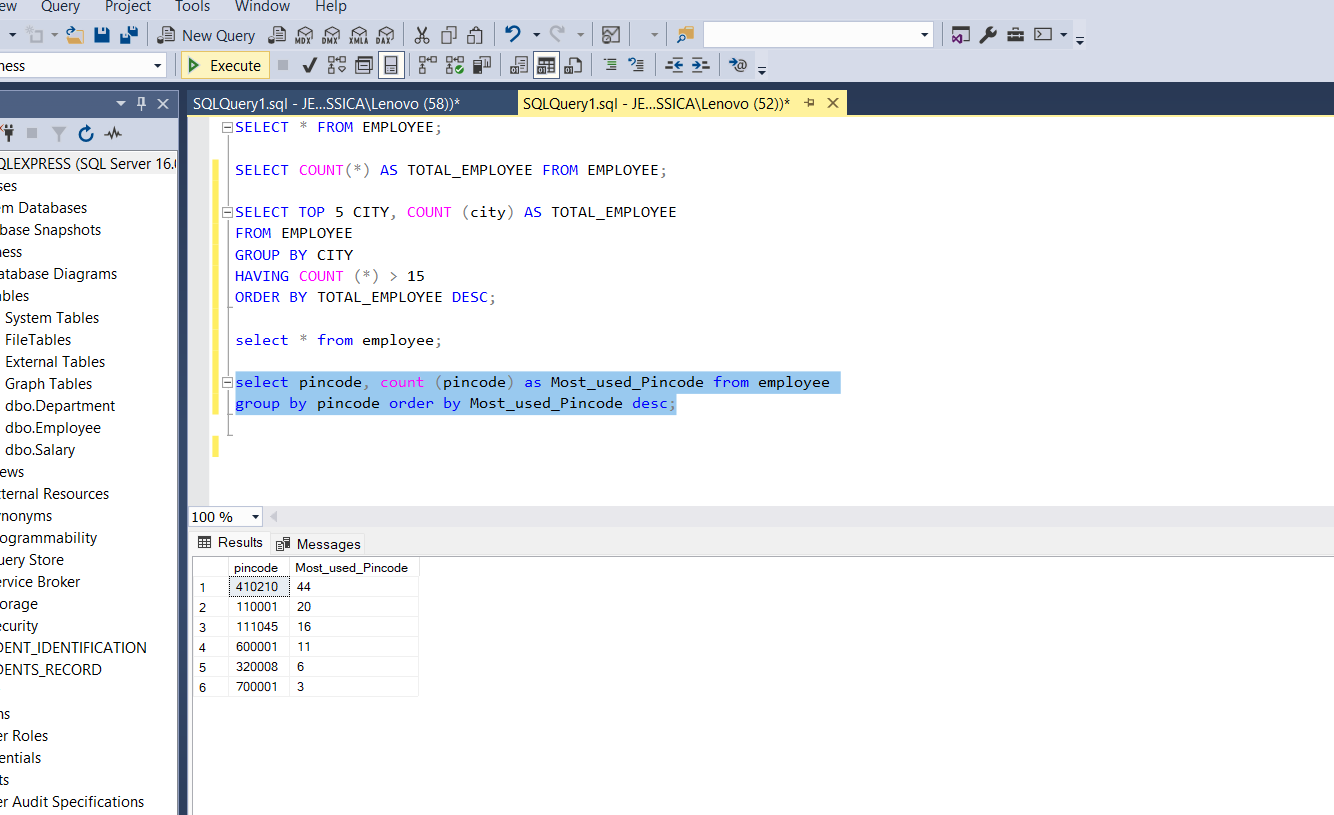Open the undo history dropdown arrow

click(535, 34)
